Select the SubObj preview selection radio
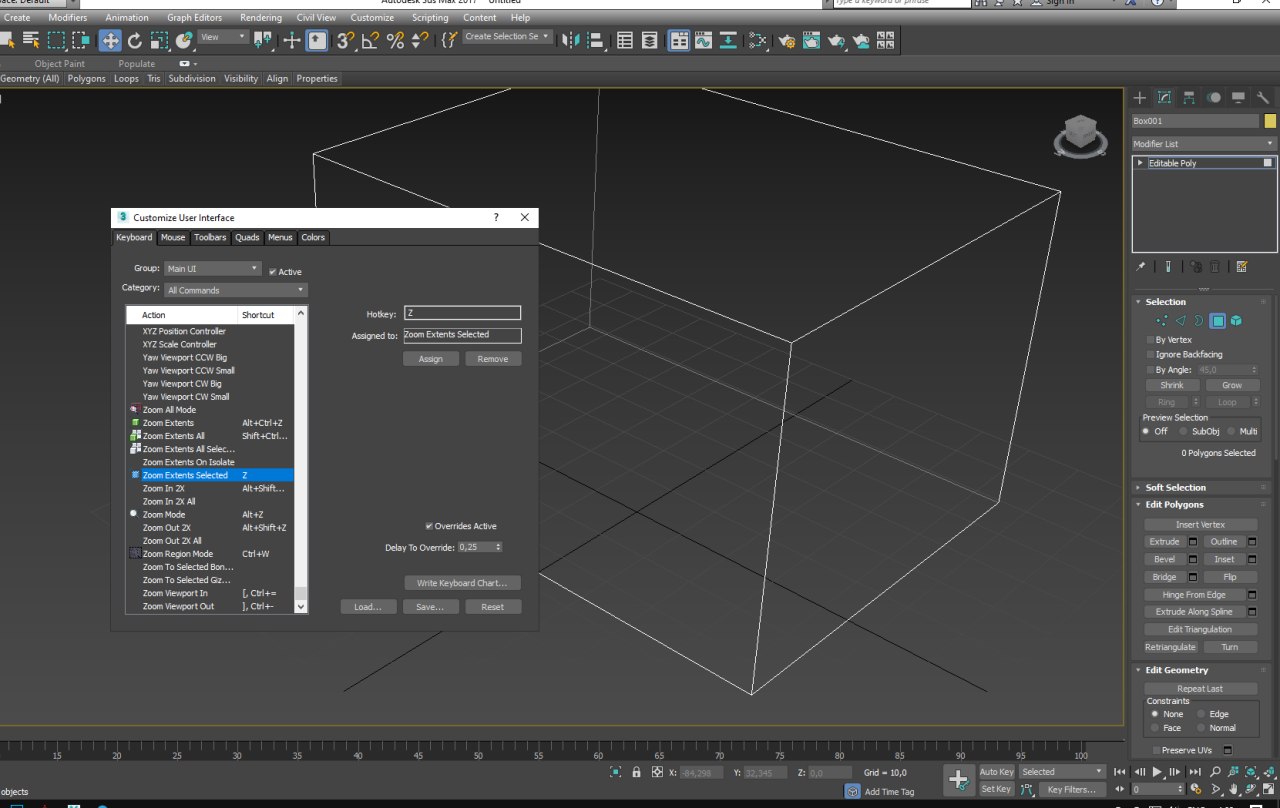The width and height of the screenshot is (1280, 808). click(1183, 432)
